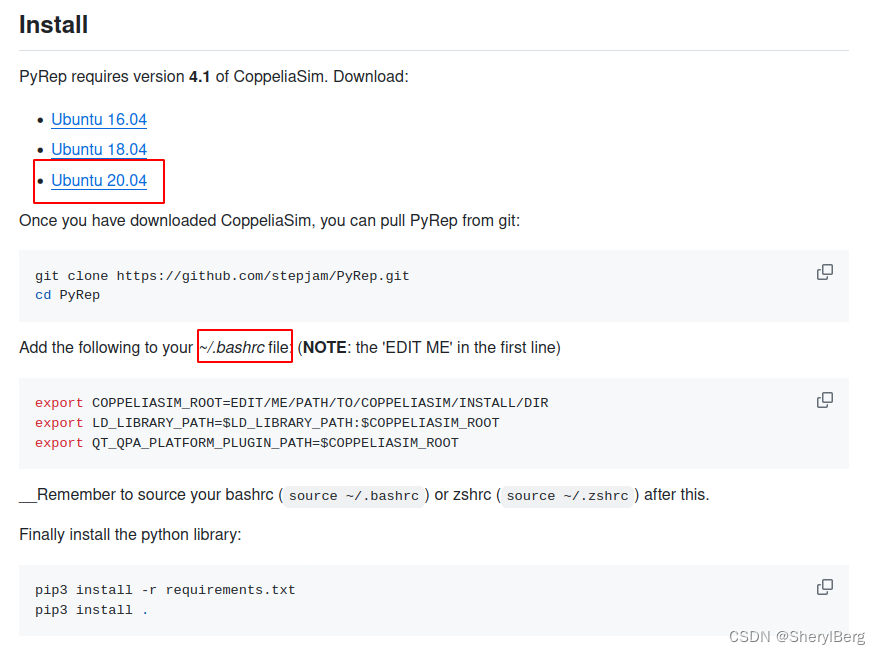Click the copy icon near the git clone snippet
This screenshot has height=655, width=880.
pos(825,271)
